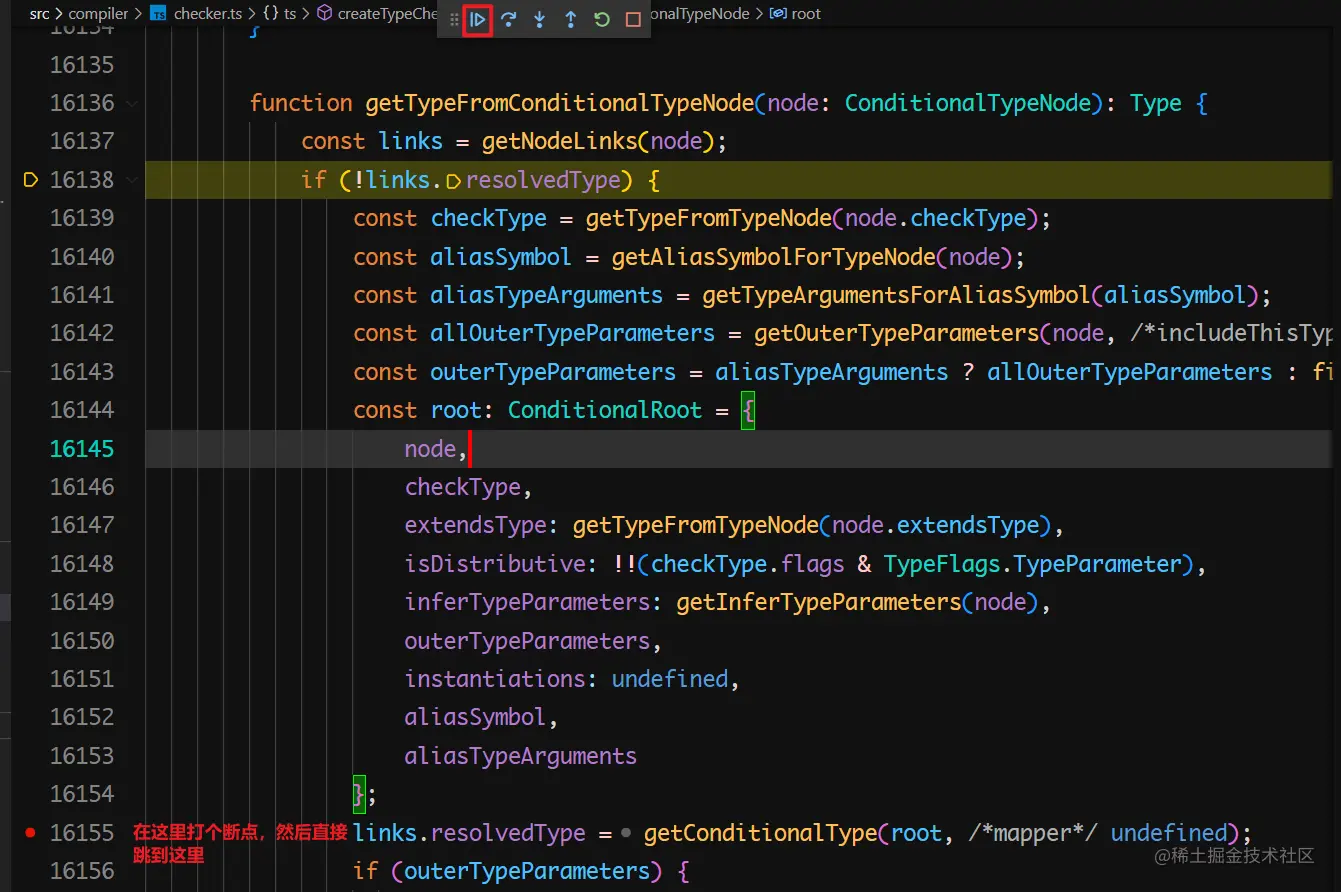Step Into with the down-arrow debug icon
1341x892 pixels.
(x=540, y=19)
